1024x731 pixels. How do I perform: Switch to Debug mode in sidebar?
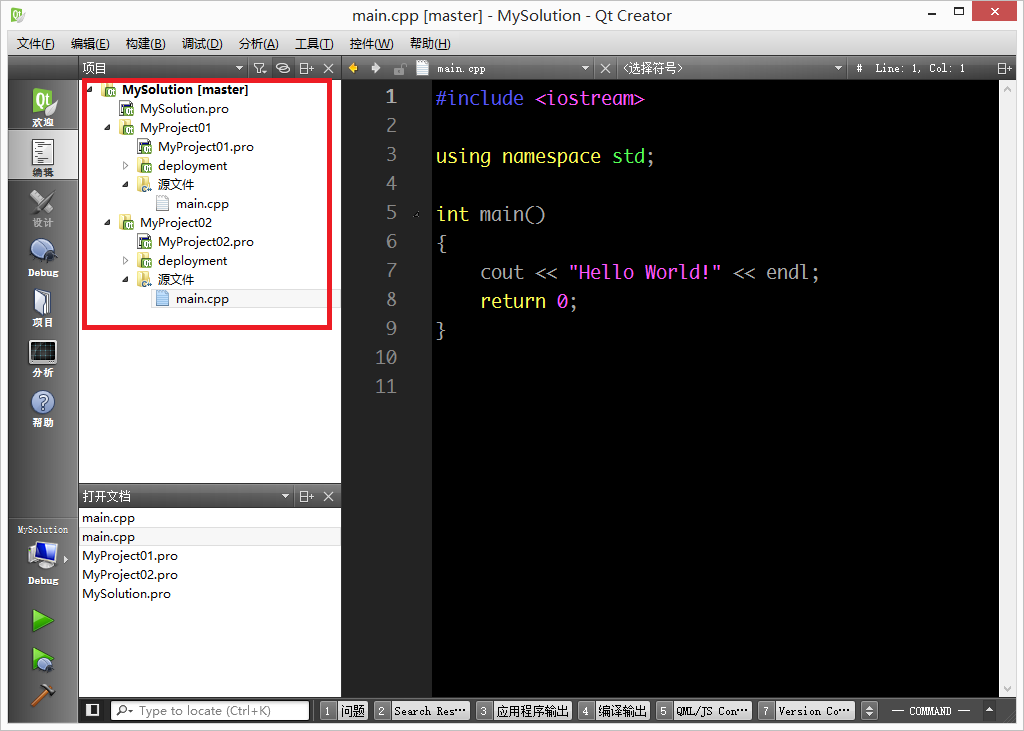click(43, 257)
